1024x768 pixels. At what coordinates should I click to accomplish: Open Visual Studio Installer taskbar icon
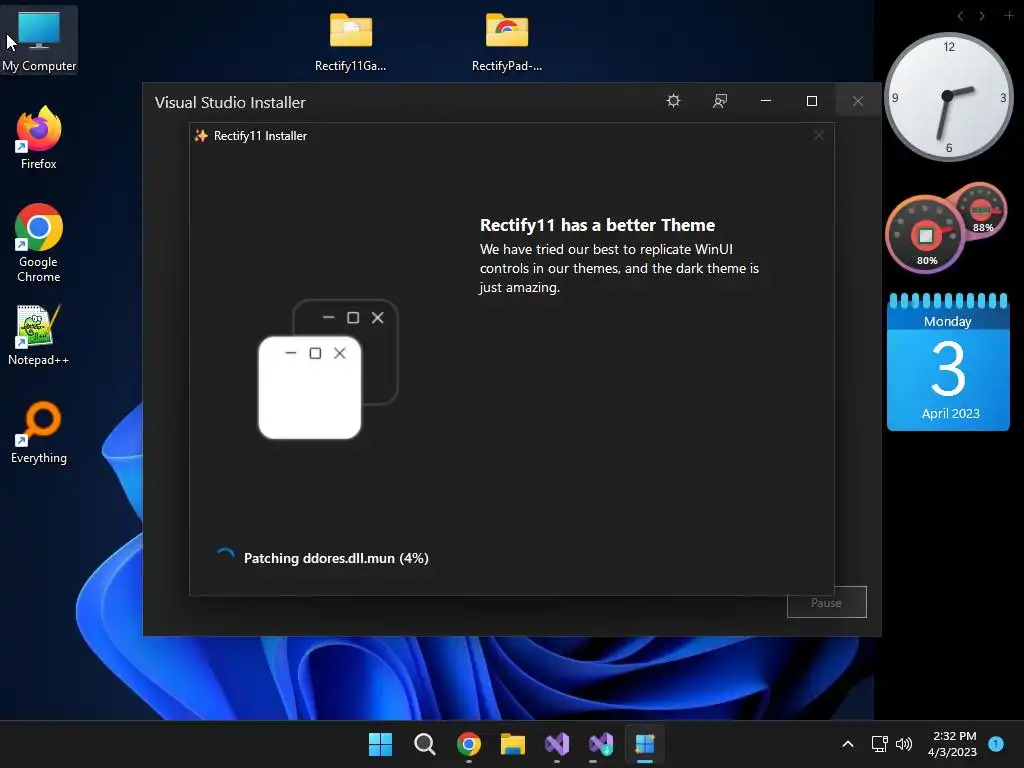(x=601, y=744)
